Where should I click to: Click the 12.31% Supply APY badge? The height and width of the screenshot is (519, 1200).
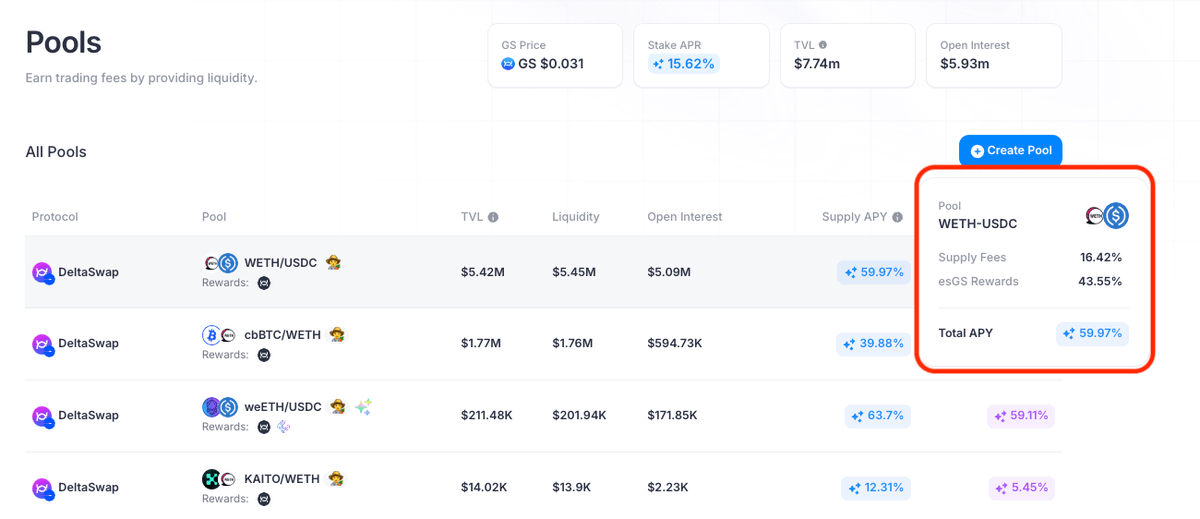876,488
